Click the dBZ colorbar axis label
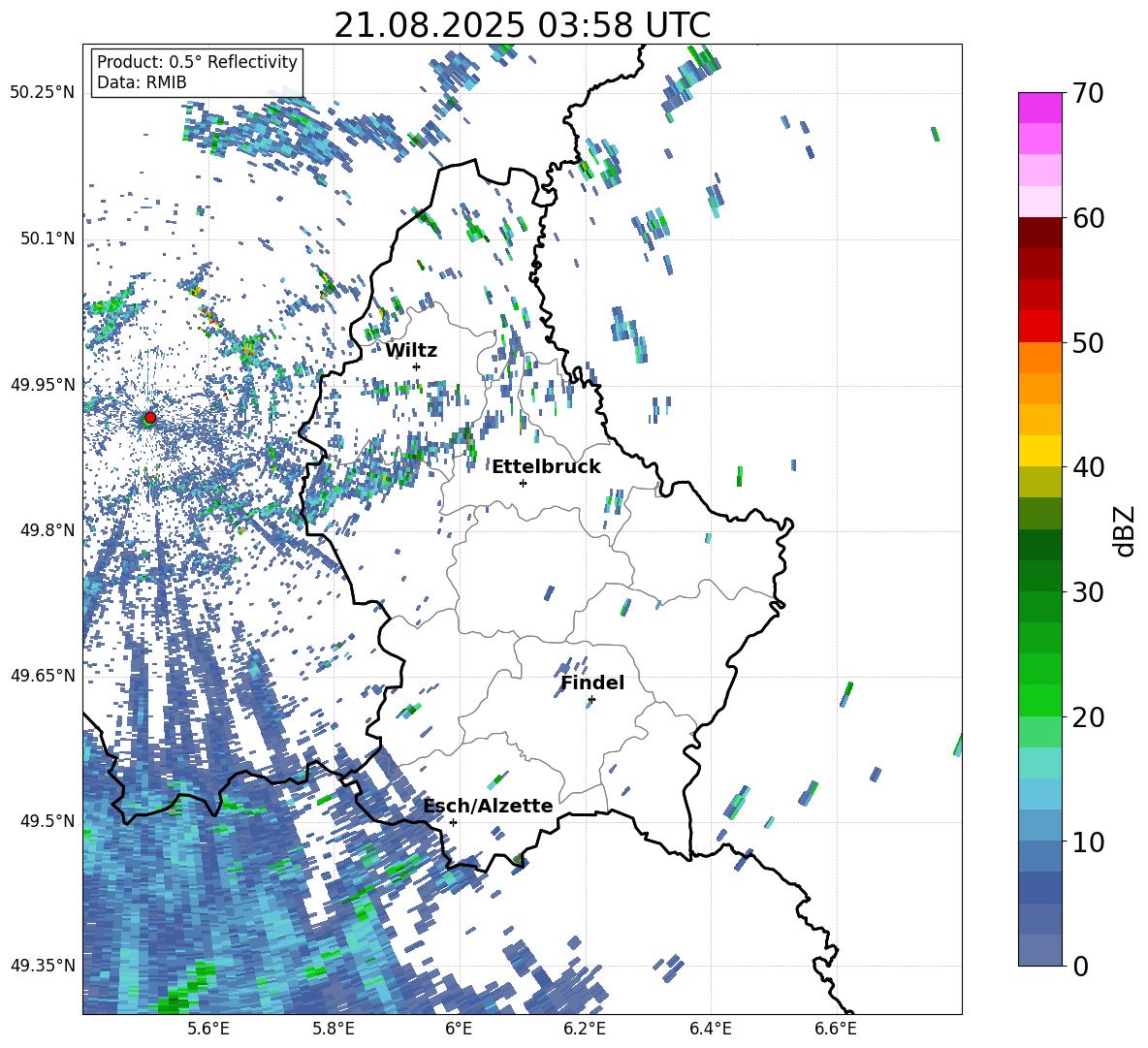1148x1048 pixels. tap(1123, 530)
